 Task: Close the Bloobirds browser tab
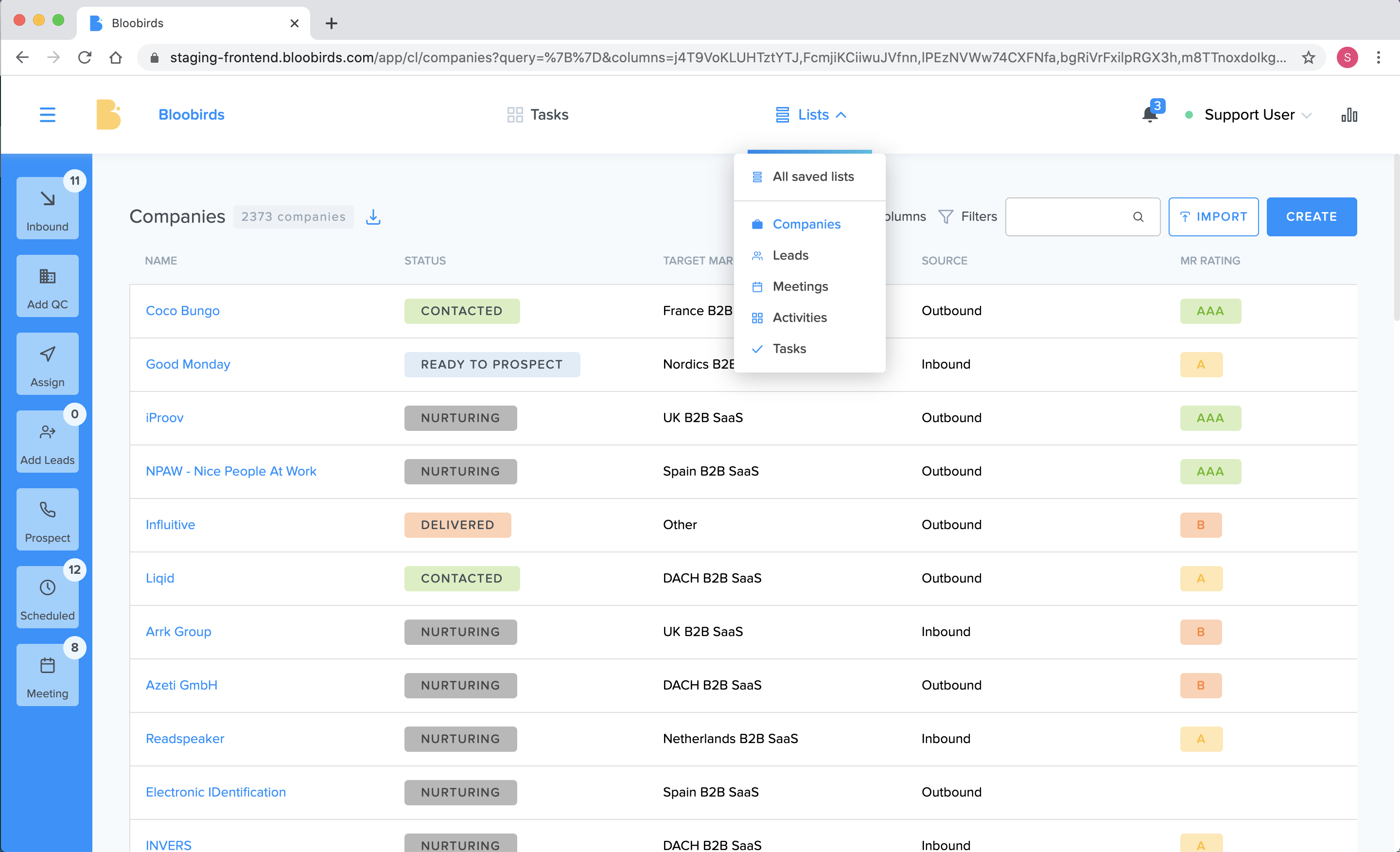coord(294,23)
